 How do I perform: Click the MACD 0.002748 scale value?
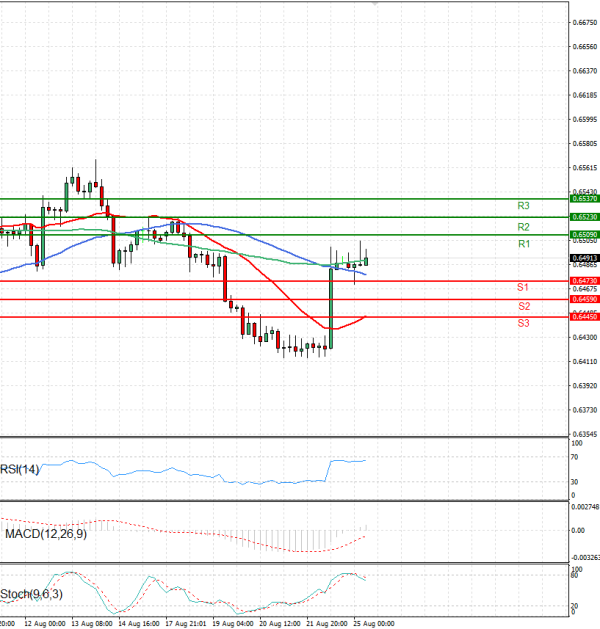[585, 507]
